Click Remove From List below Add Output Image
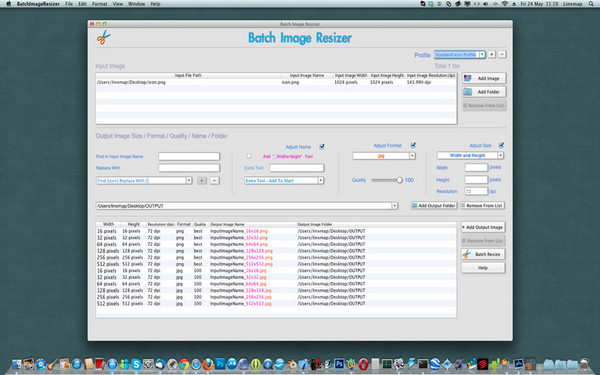 coord(483,241)
